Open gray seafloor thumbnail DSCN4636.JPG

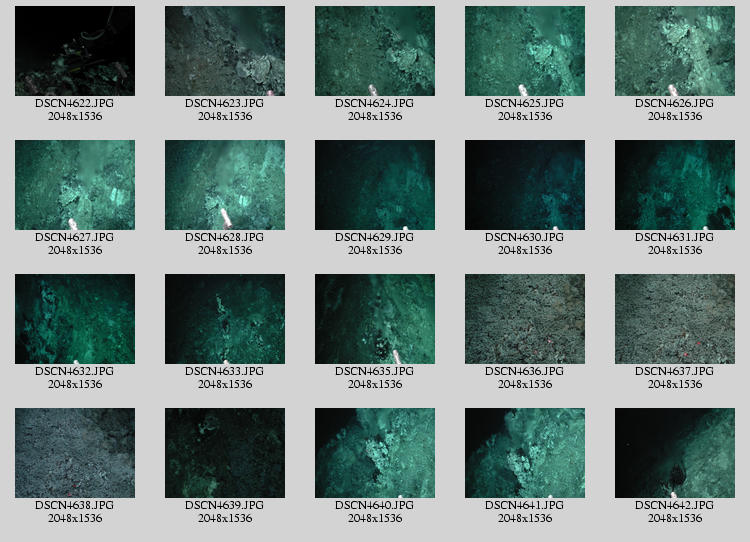525,319
